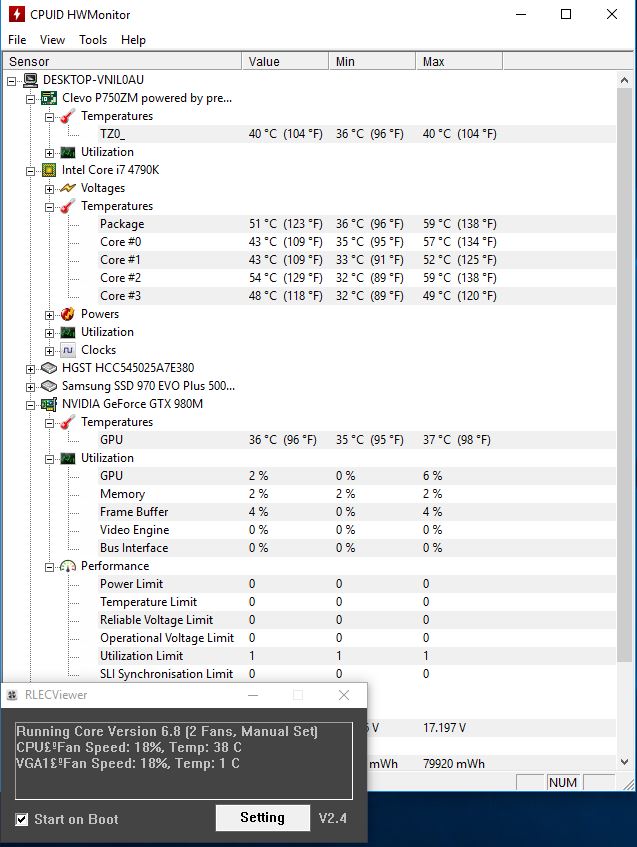The image size is (637, 847).
Task: Click the HGST hard drive icon
Action: coord(49,368)
